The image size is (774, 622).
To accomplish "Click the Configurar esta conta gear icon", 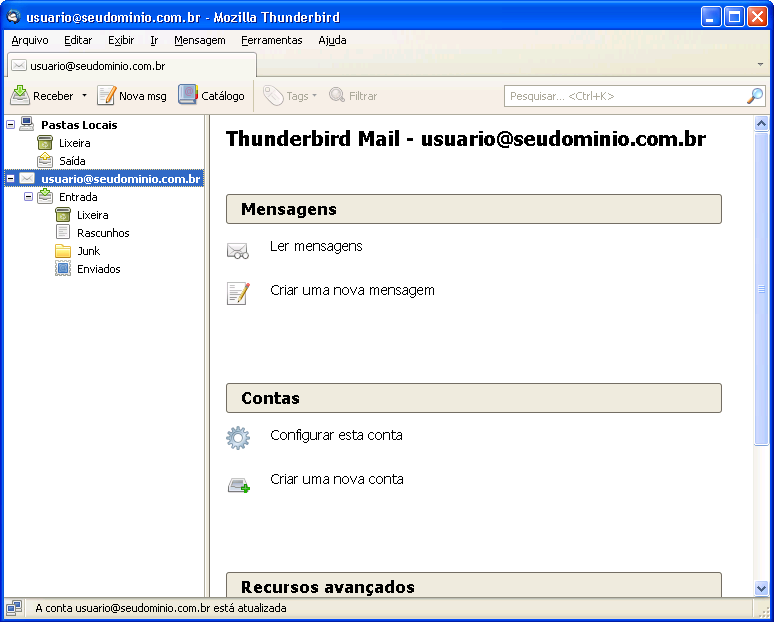I will pyautogui.click(x=238, y=438).
